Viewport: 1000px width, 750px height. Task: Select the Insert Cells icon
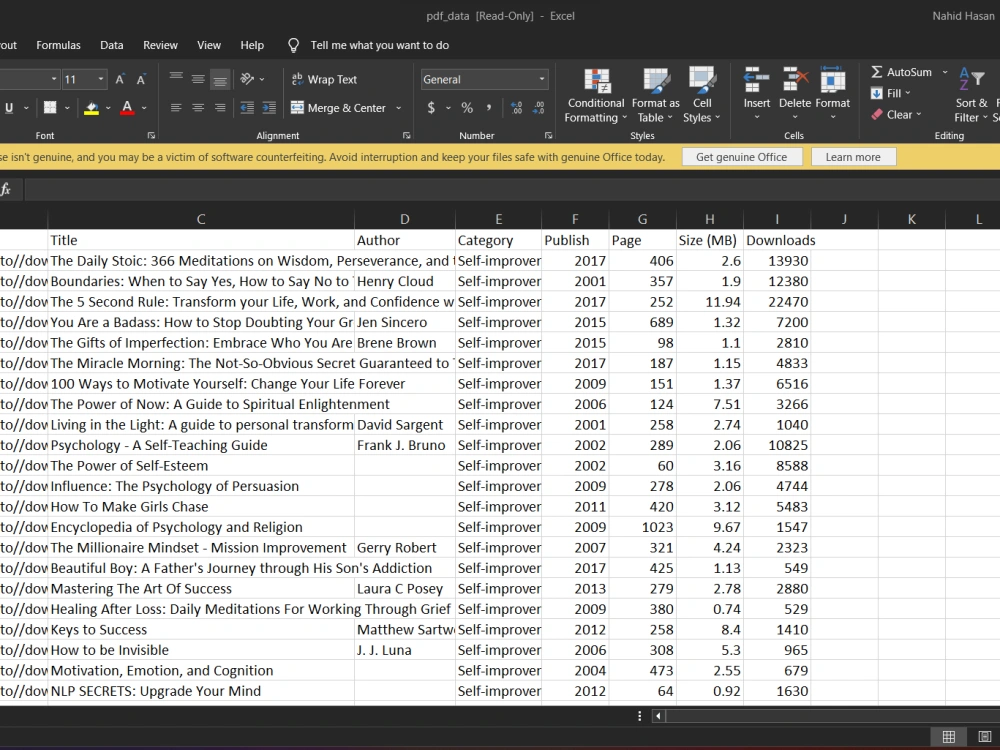click(756, 94)
